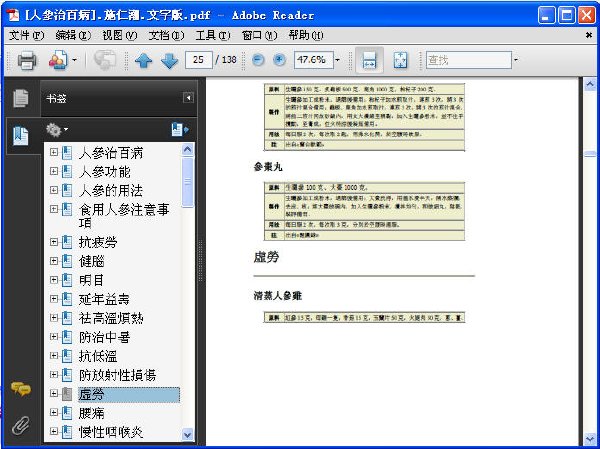600x449 pixels.
Task: Collapse the bookmarks panel arrow button
Action: pos(188,98)
